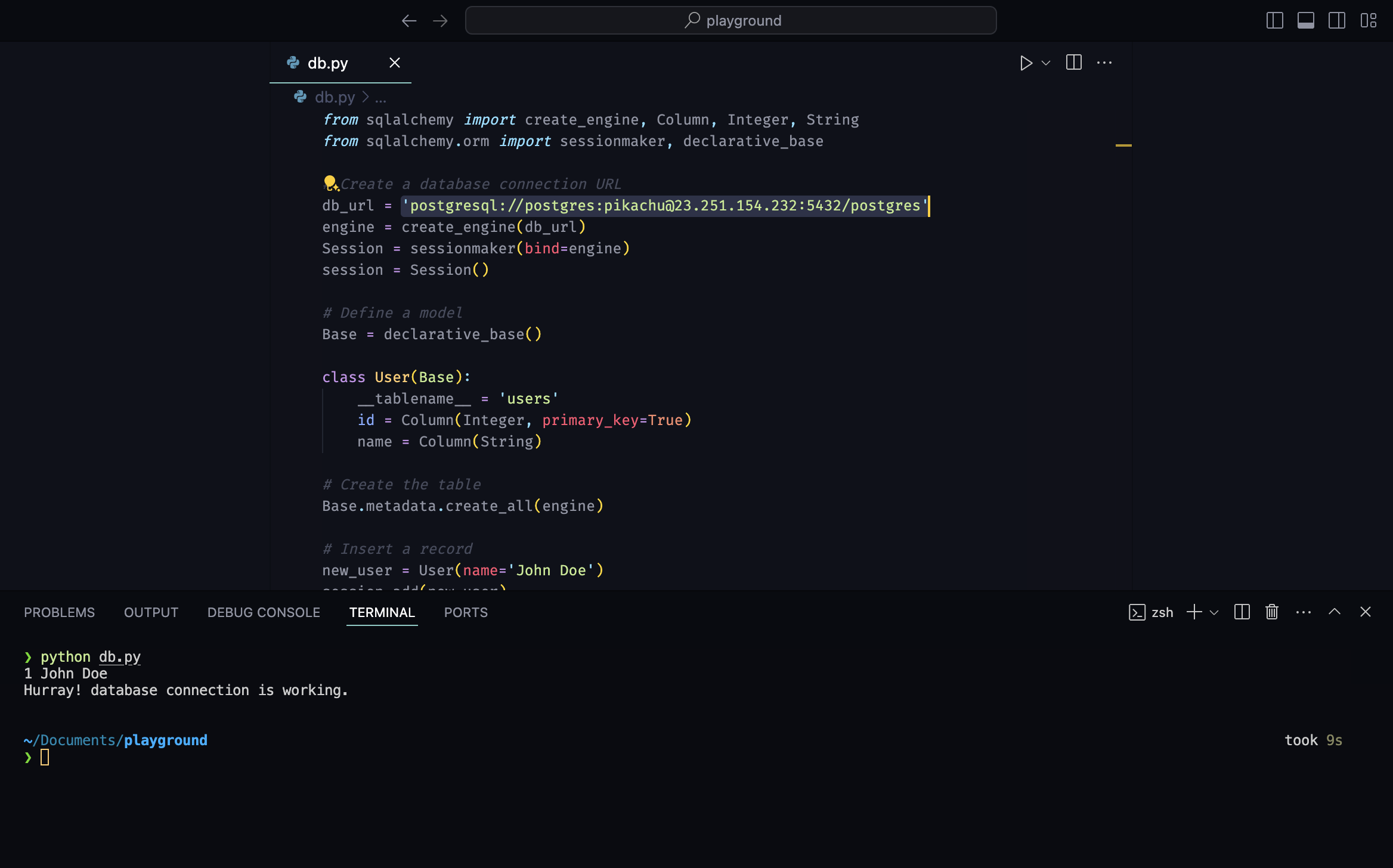The image size is (1393, 868).
Task: Expand the terminal launch profile dropdown
Action: [x=1214, y=612]
